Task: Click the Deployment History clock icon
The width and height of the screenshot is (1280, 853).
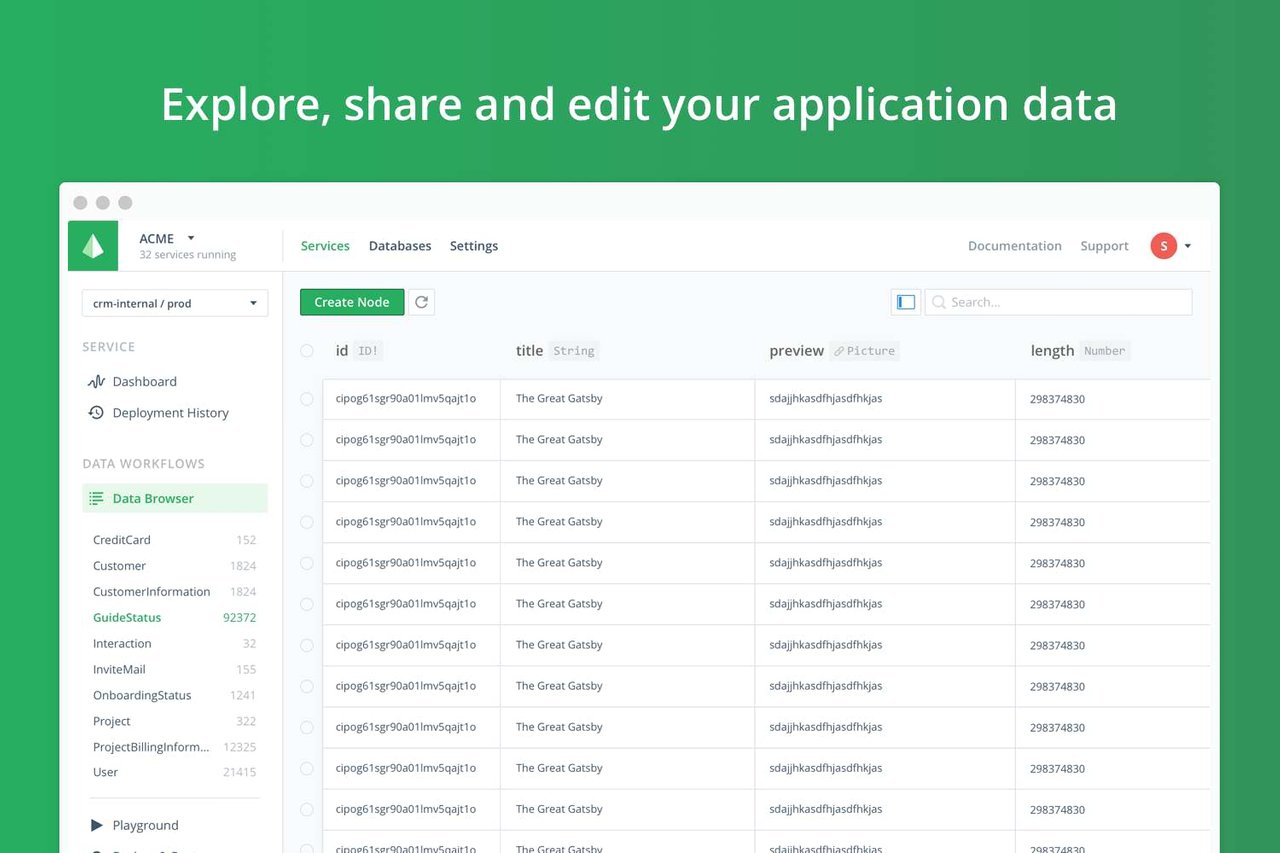Action: 96,412
